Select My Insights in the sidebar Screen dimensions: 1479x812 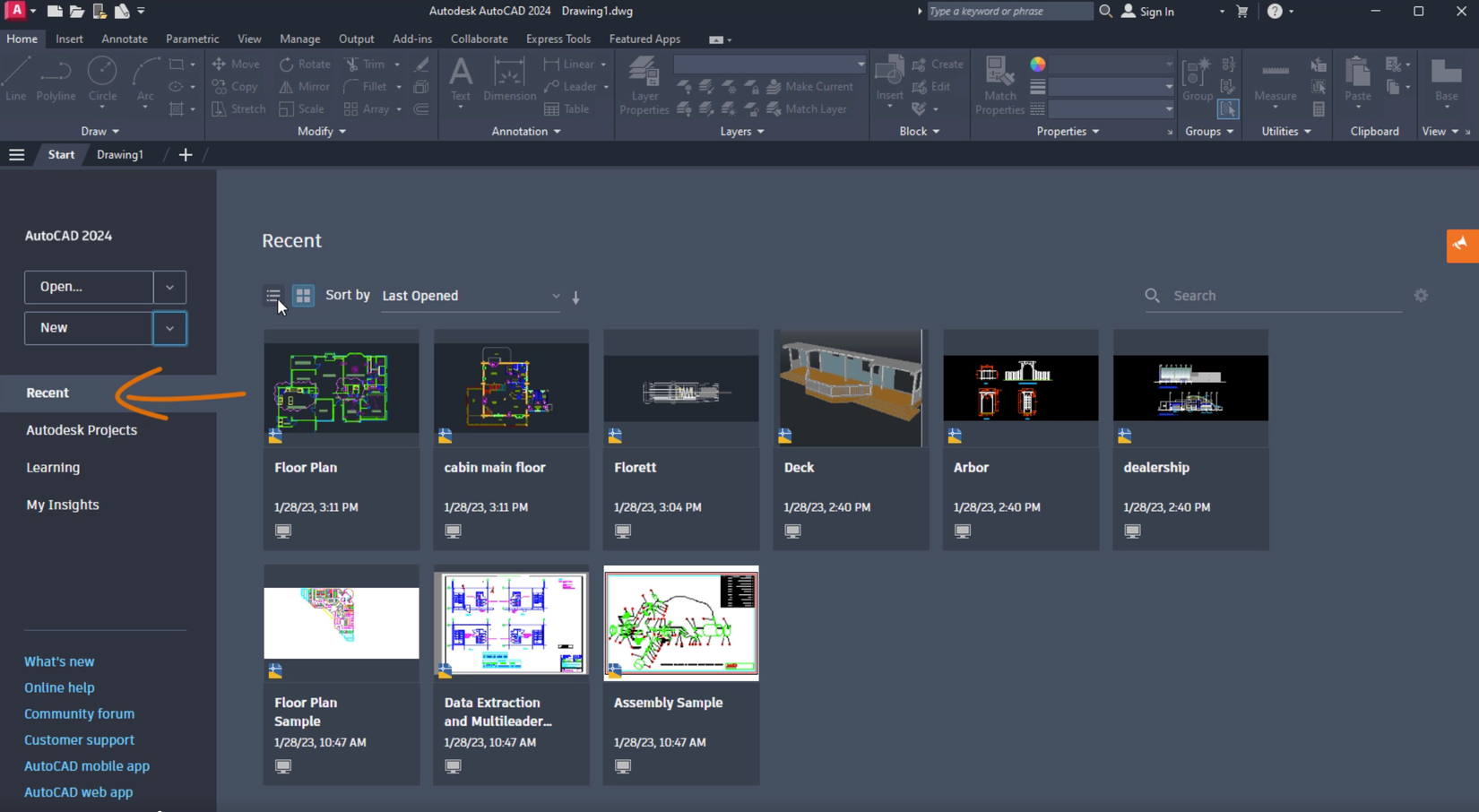(63, 505)
